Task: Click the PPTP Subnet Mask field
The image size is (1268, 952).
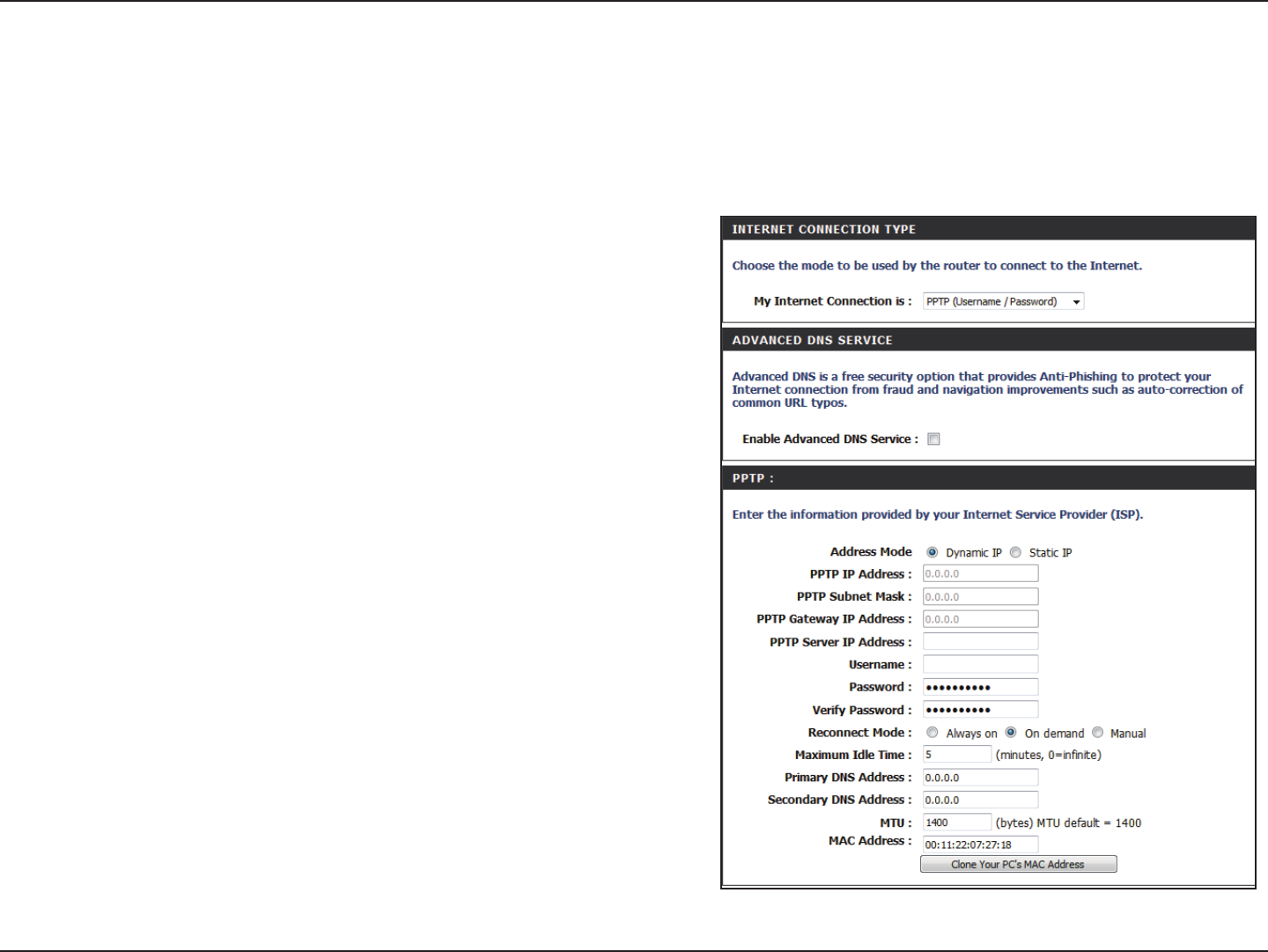Action: [x=980, y=596]
